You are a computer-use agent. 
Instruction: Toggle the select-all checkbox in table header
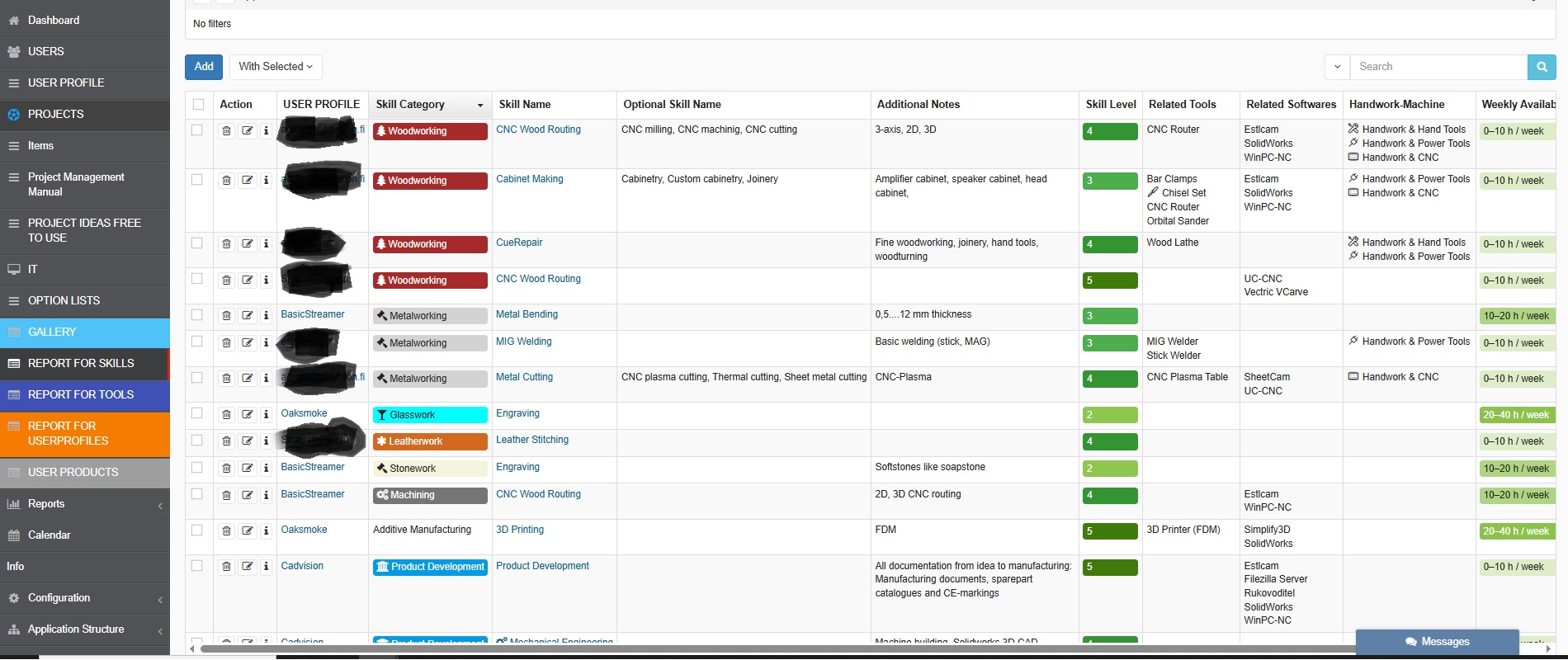coord(198,104)
